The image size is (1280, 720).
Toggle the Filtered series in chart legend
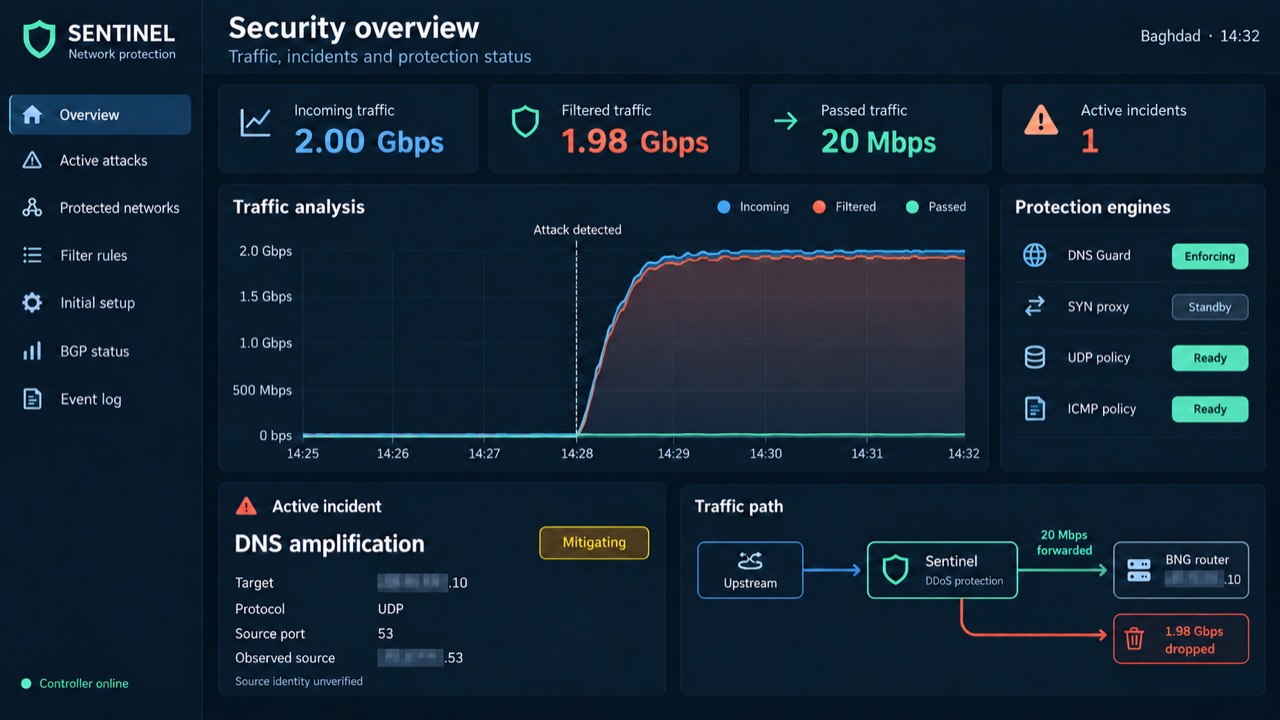point(845,207)
